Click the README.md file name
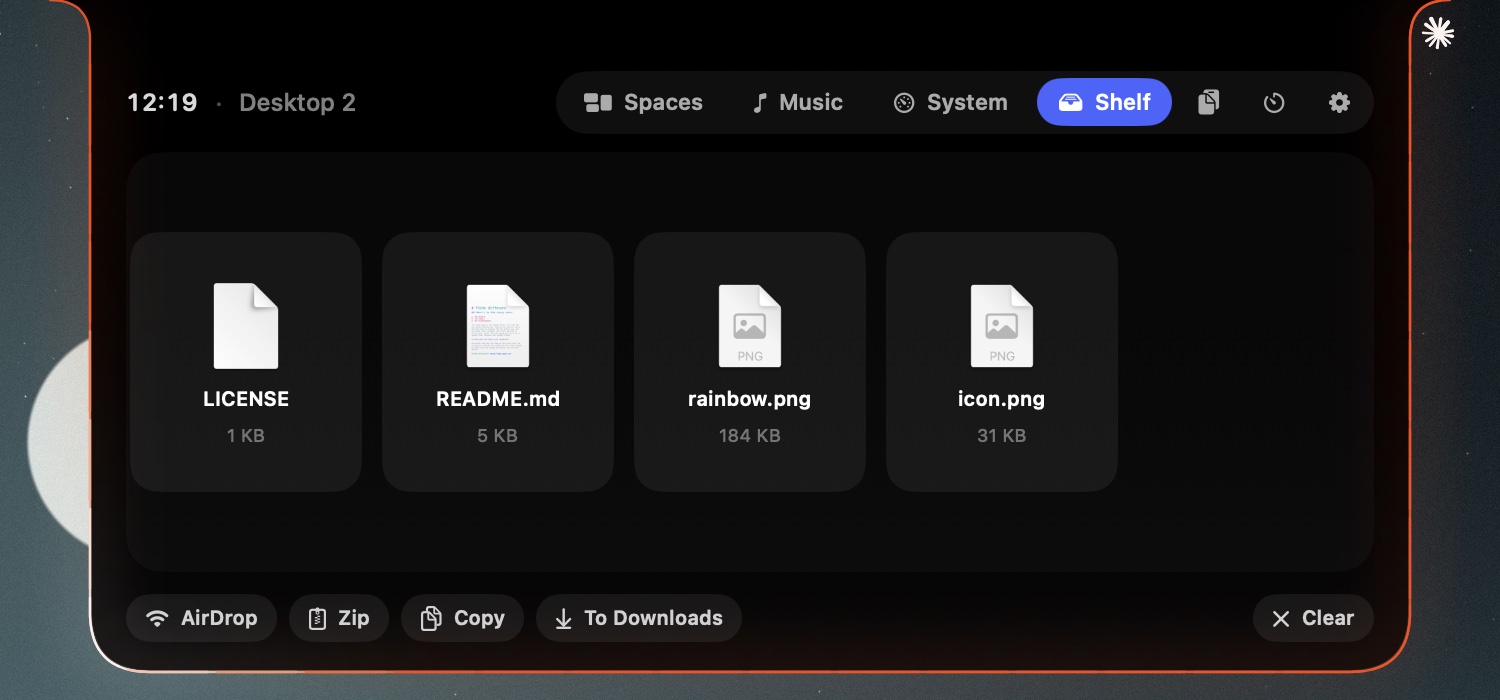The width and height of the screenshot is (1500, 700). (x=498, y=399)
